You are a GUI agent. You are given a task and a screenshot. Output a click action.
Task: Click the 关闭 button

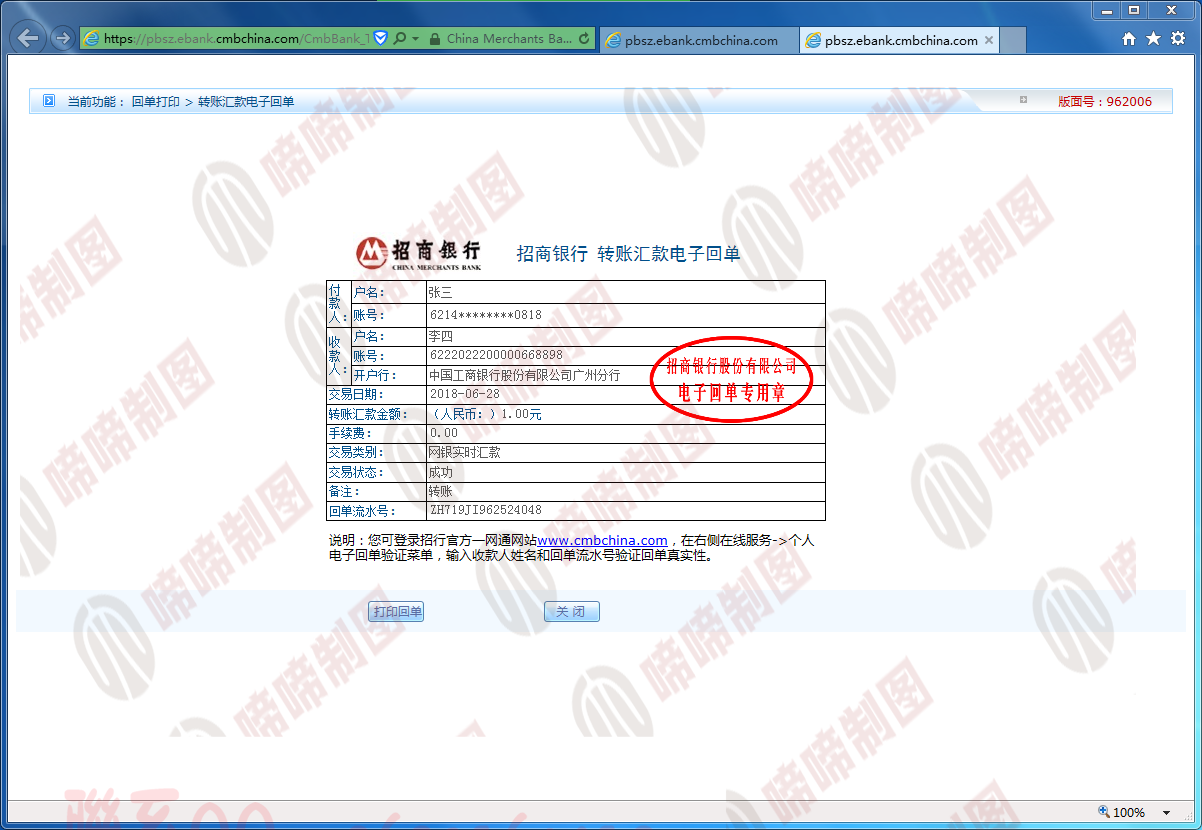pyautogui.click(x=572, y=612)
